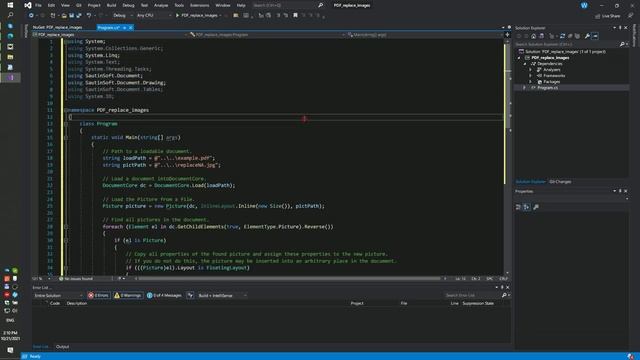Collapse the class Program code block

66,124
